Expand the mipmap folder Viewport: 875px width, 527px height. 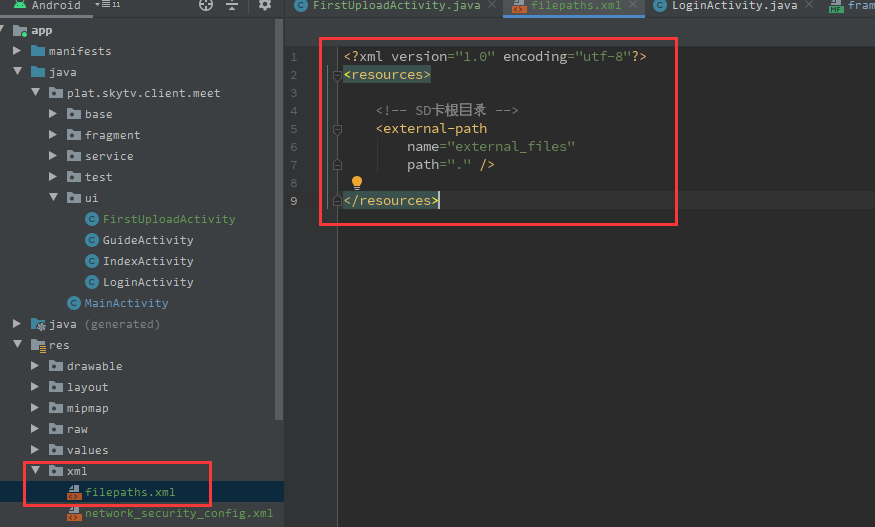(35, 408)
